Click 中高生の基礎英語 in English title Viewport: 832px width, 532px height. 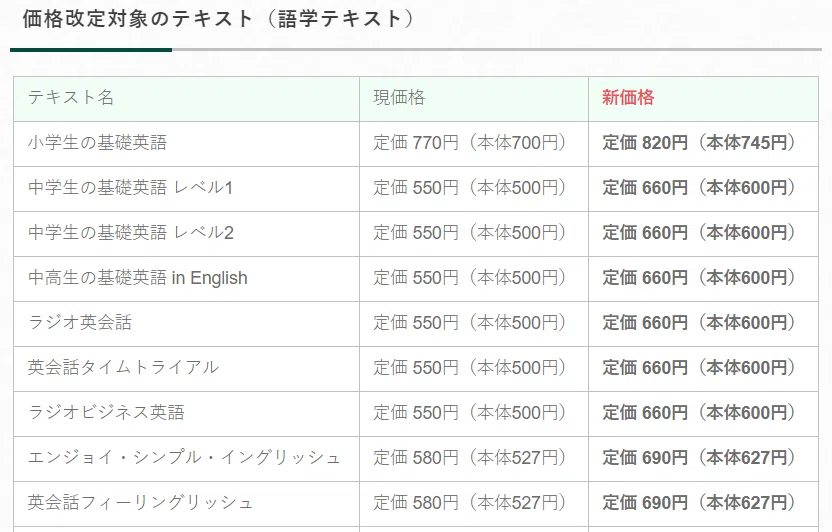137,278
